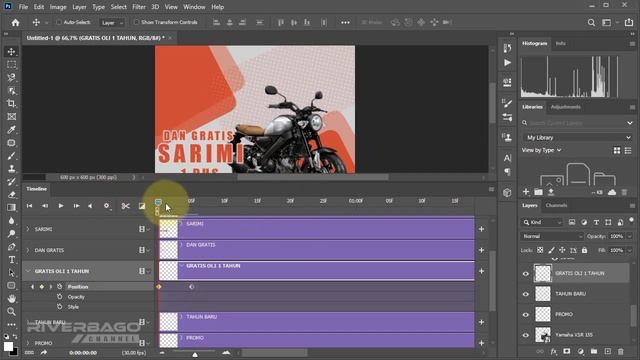The image size is (640, 360).
Task: Switch to the Info tab
Action: pyautogui.click(x=560, y=43)
